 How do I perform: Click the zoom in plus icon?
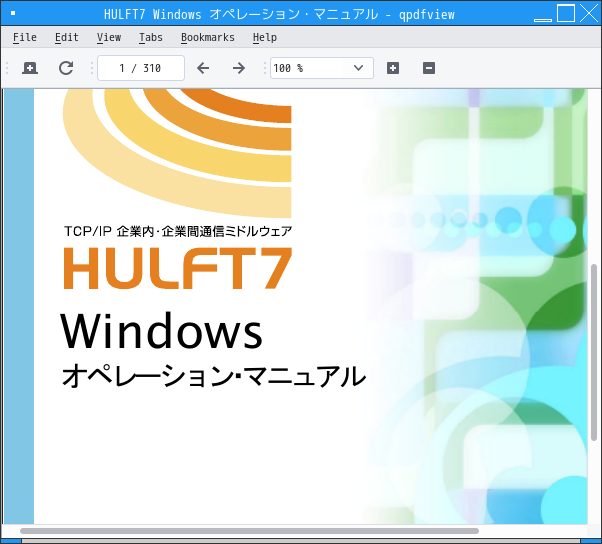[x=393, y=68]
